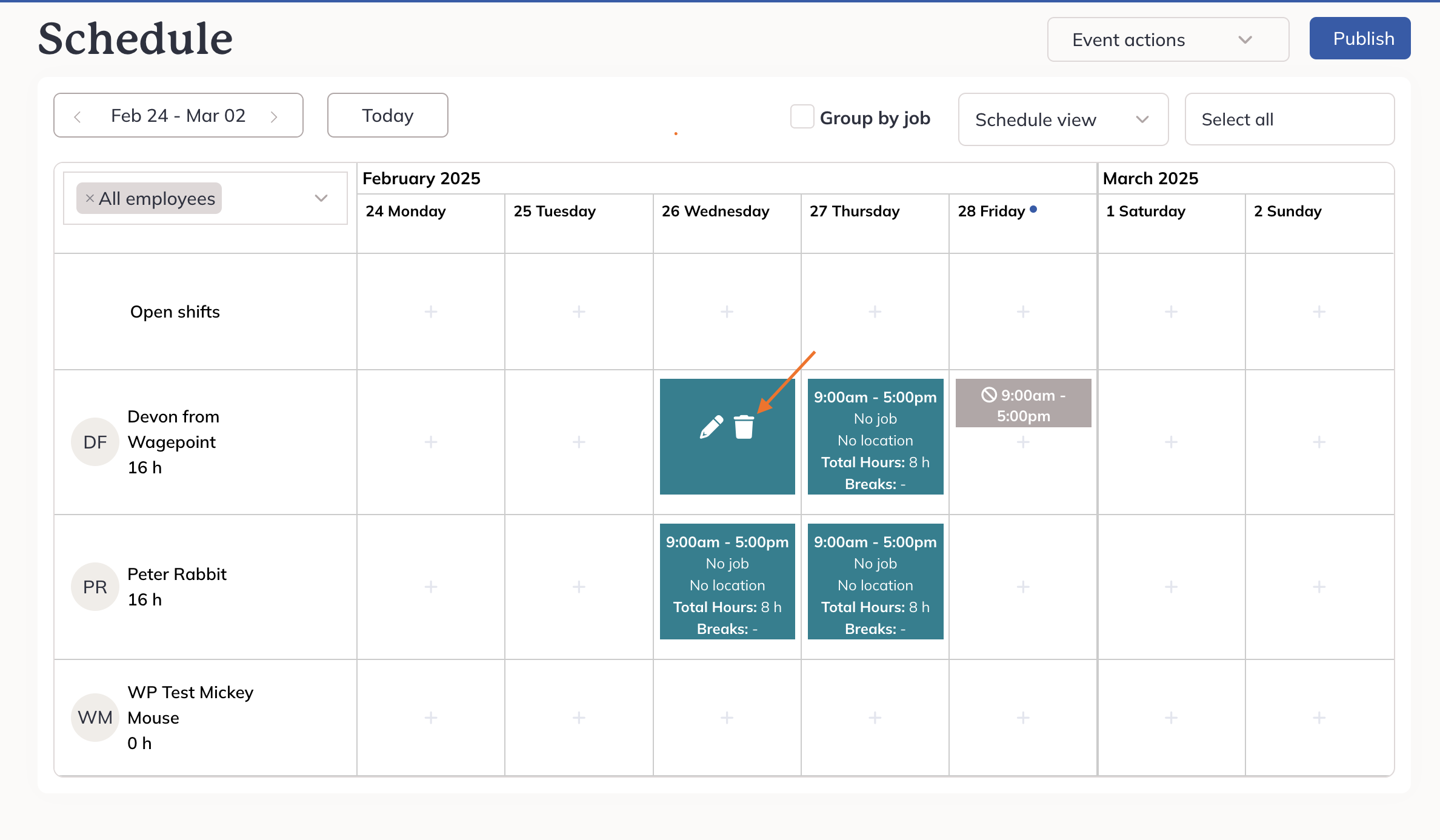Add Monday shift for WP Test Mickey Mouse

tap(431, 718)
